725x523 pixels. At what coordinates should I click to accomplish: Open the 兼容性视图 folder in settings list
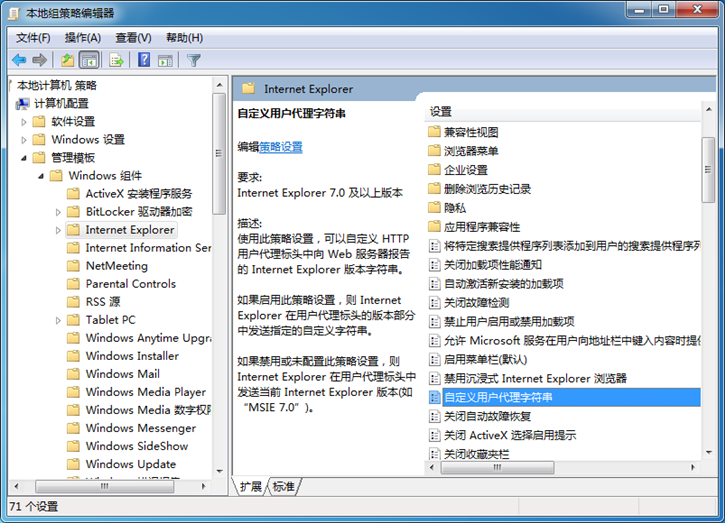[470, 132]
